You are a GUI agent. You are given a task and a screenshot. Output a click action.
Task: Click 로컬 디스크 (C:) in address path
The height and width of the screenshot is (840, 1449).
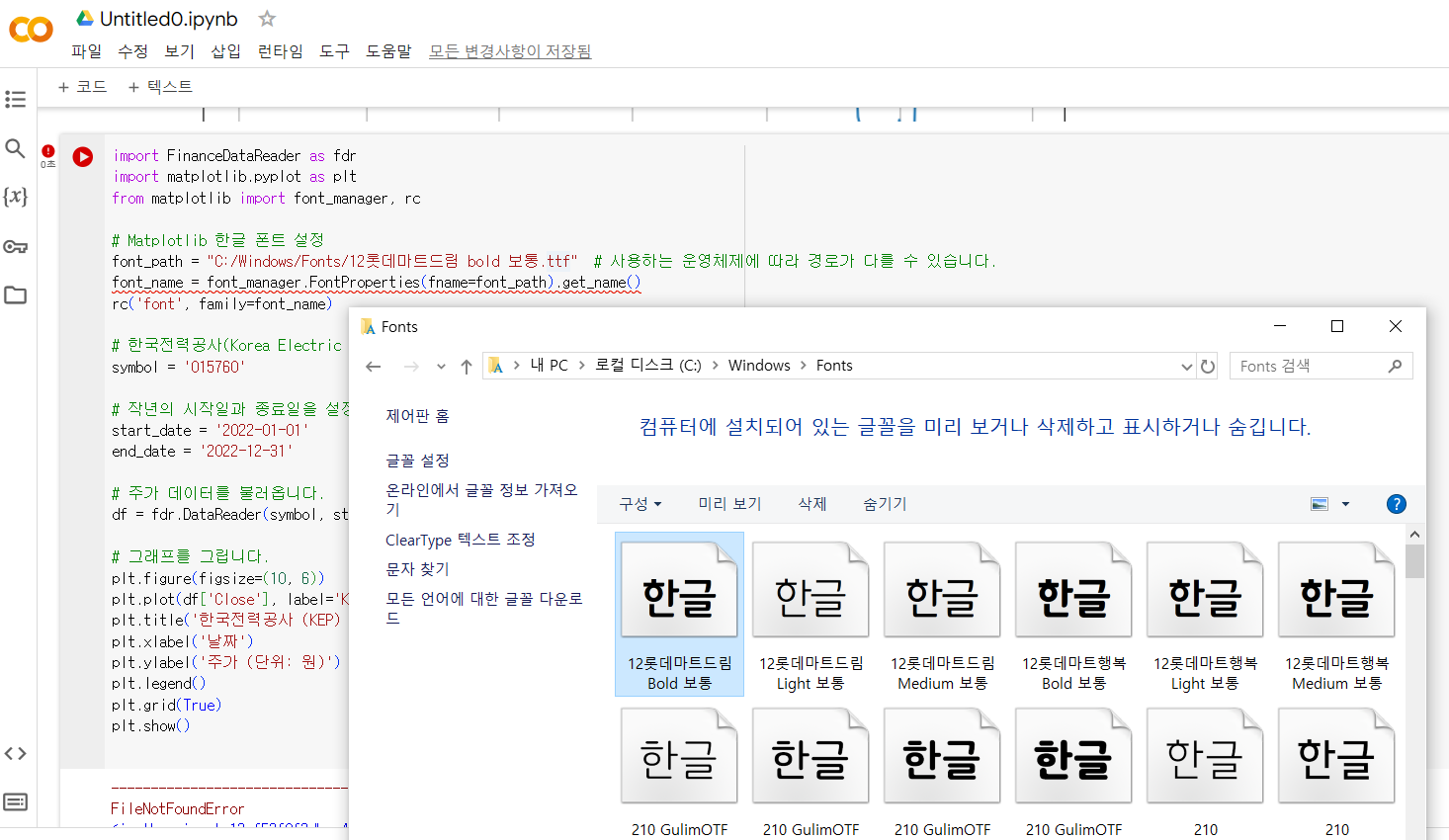[x=647, y=366]
